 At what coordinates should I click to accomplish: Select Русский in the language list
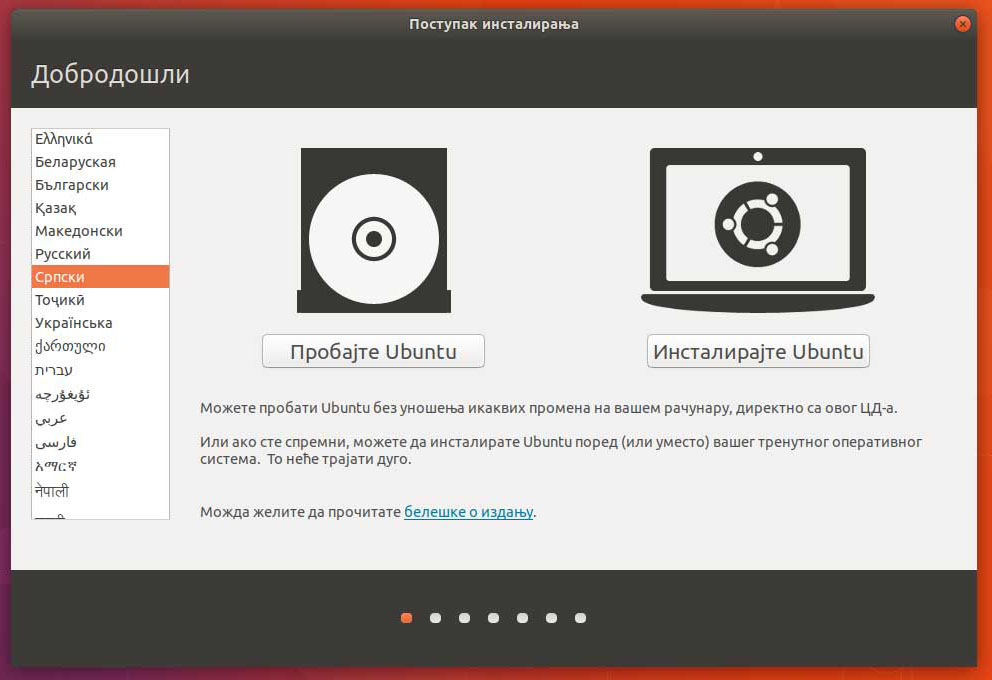(x=101, y=254)
